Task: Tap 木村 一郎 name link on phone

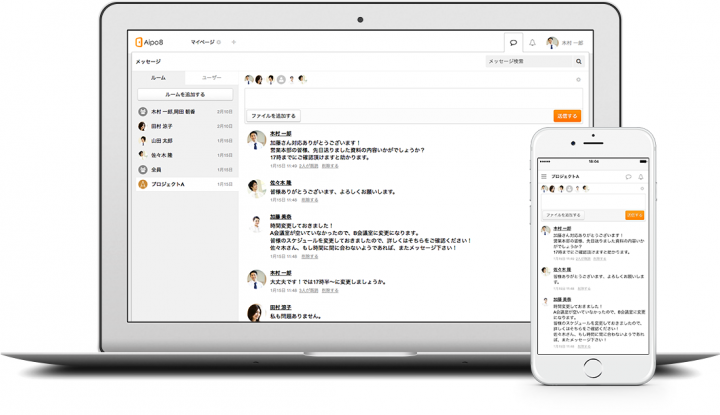Action: point(562,228)
